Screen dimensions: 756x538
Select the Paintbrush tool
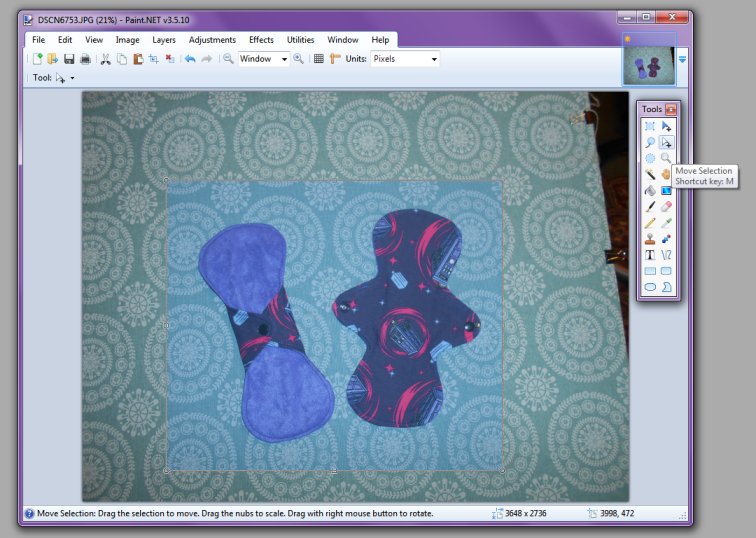pyautogui.click(x=650, y=206)
